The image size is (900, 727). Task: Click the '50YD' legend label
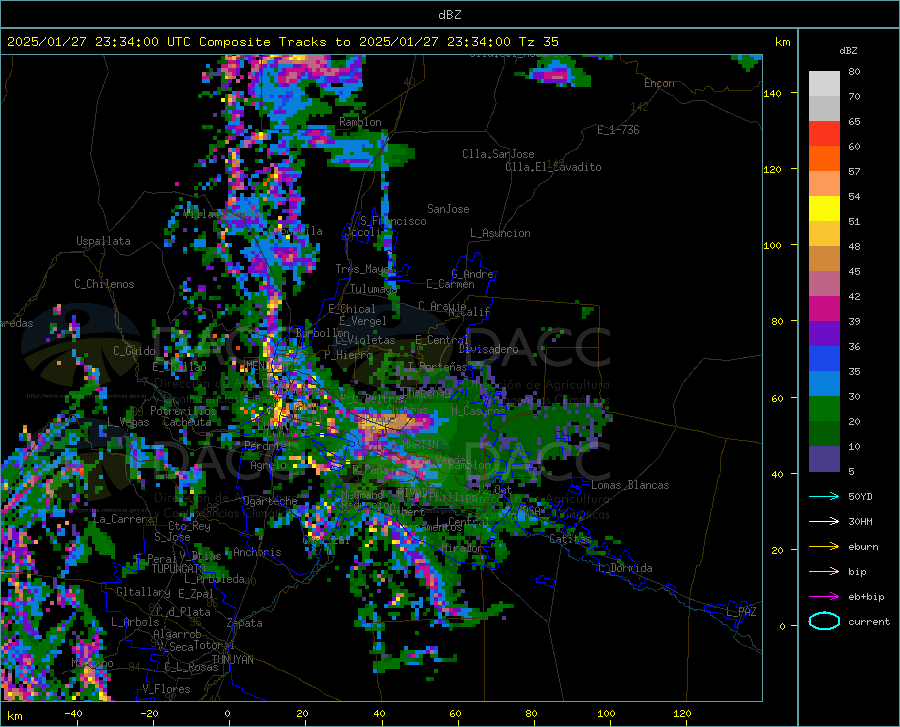pyautogui.click(x=860, y=497)
